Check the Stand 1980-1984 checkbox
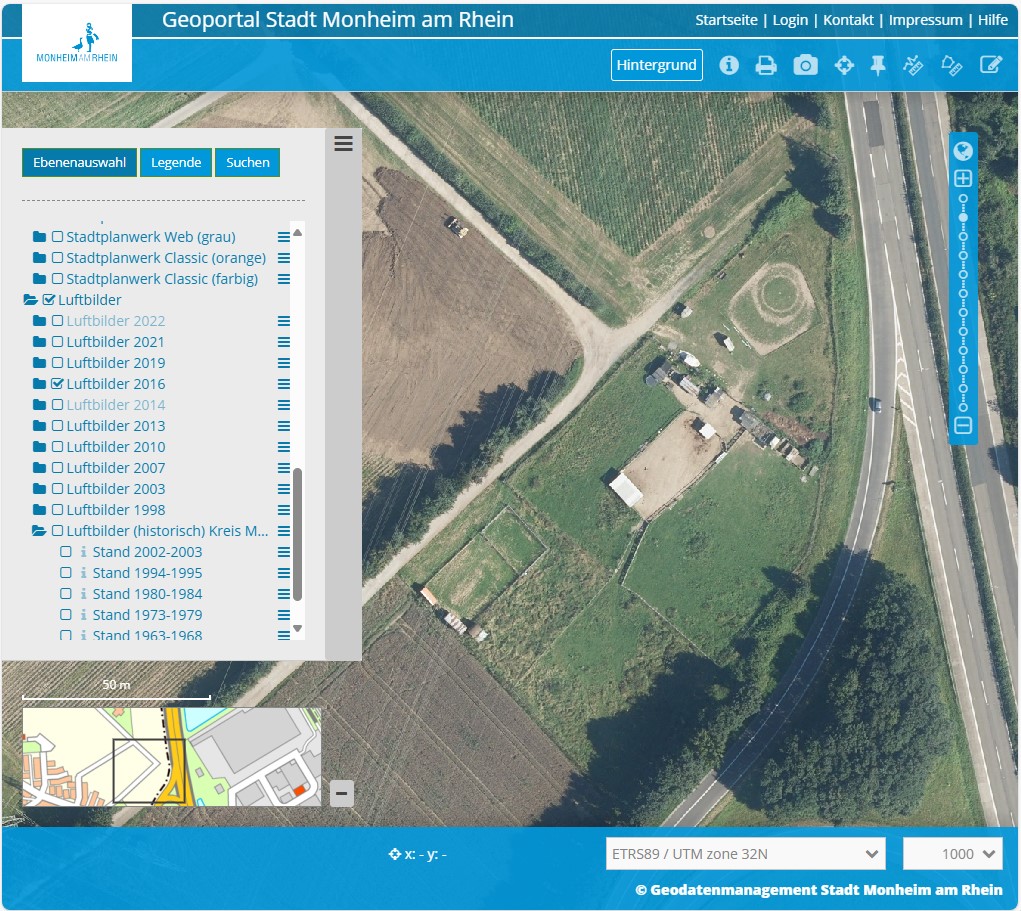1021x911 pixels. click(66, 594)
